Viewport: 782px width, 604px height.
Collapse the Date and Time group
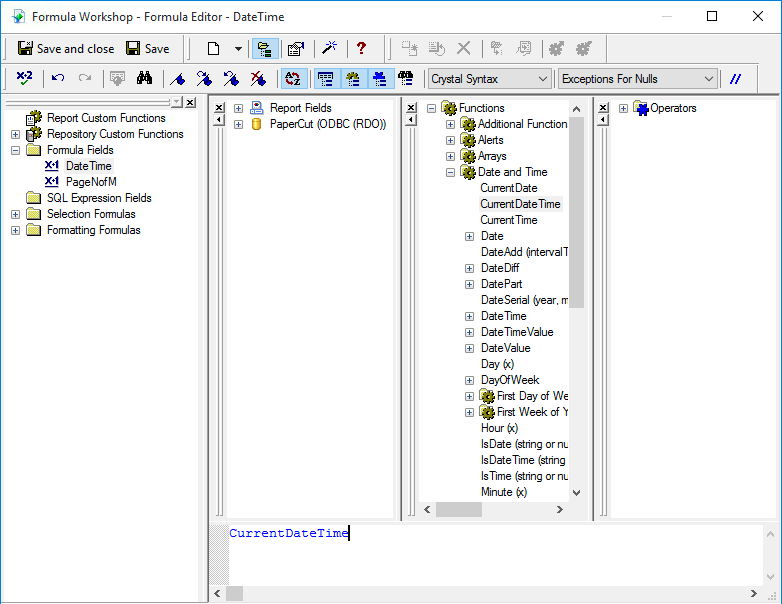pyautogui.click(x=450, y=172)
